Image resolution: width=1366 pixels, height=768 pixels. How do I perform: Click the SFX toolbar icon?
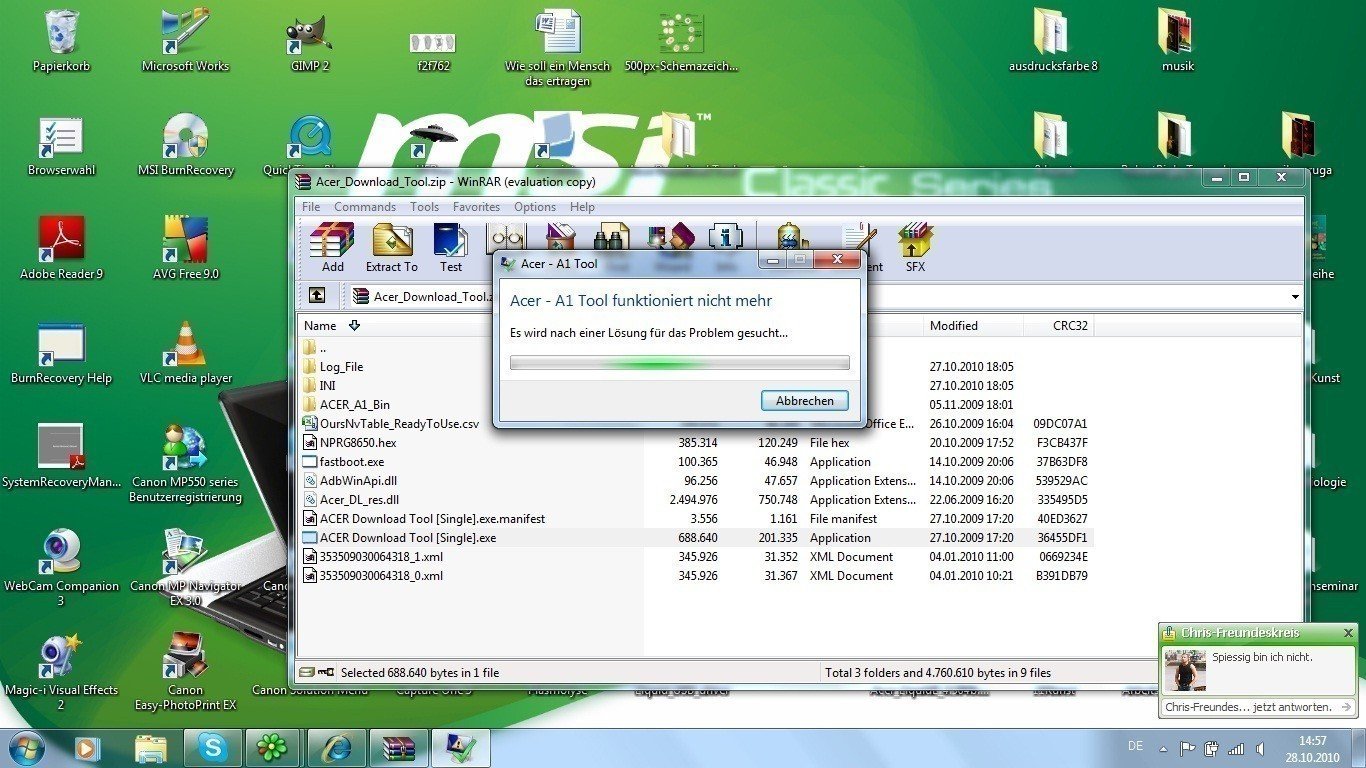point(915,247)
